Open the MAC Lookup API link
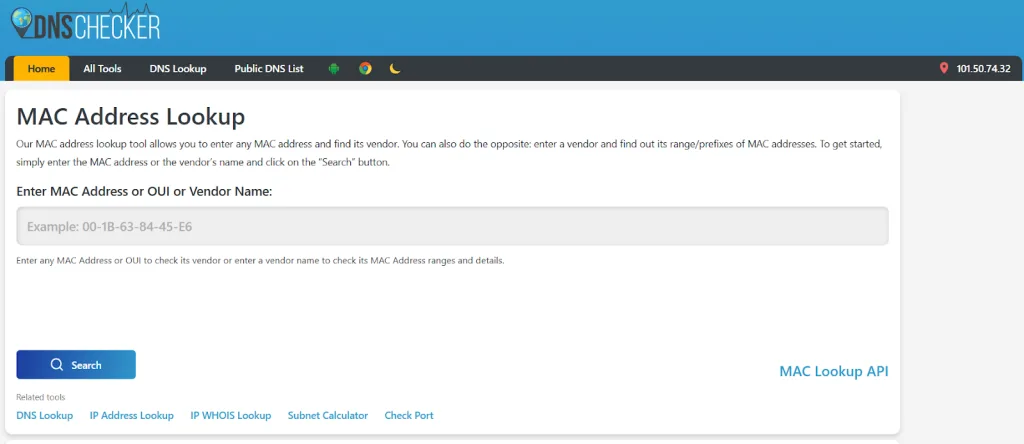The height and width of the screenshot is (444, 1024). [x=833, y=371]
